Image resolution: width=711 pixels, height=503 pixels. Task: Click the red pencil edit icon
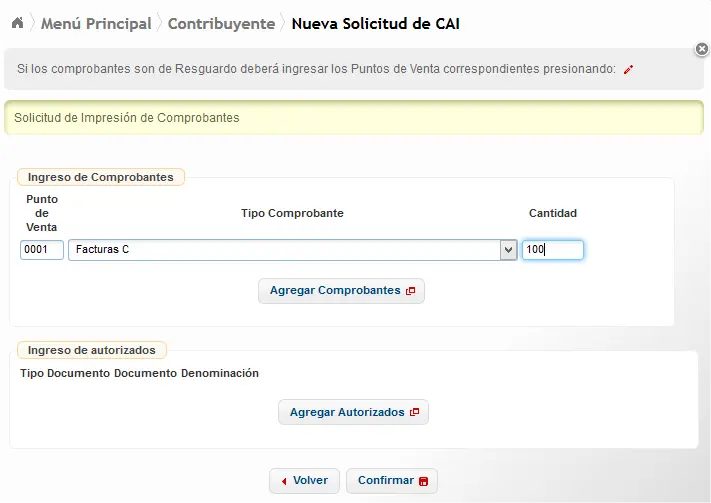coord(628,69)
